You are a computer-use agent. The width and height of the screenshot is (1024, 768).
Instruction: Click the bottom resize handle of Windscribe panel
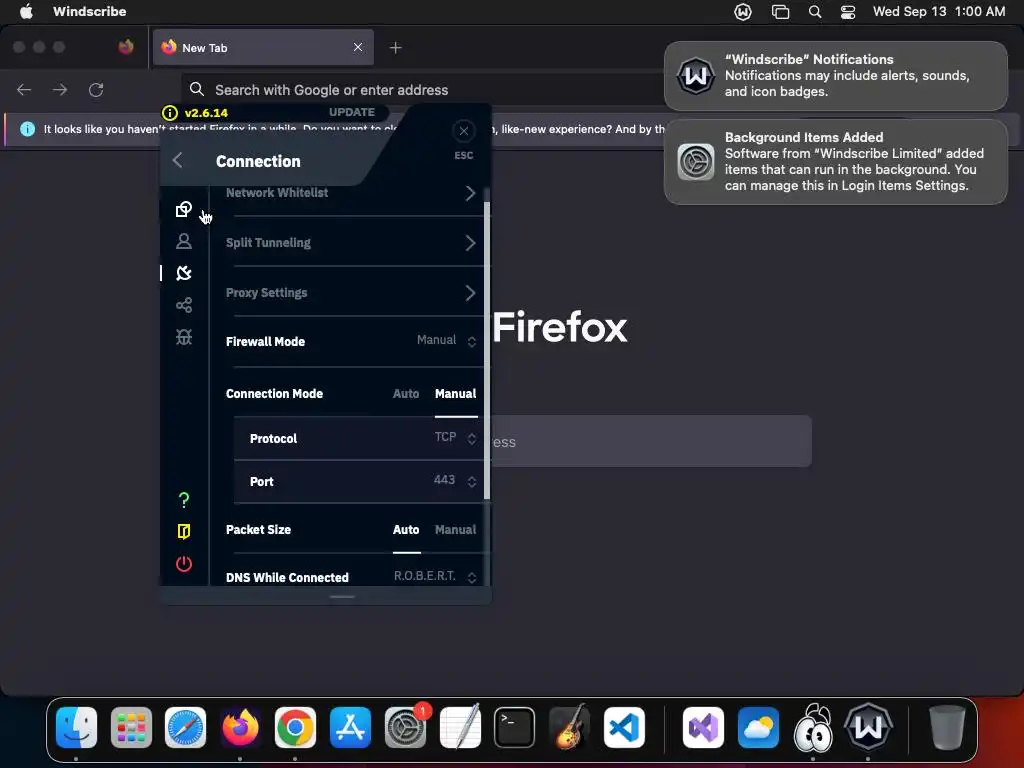pyautogui.click(x=342, y=596)
